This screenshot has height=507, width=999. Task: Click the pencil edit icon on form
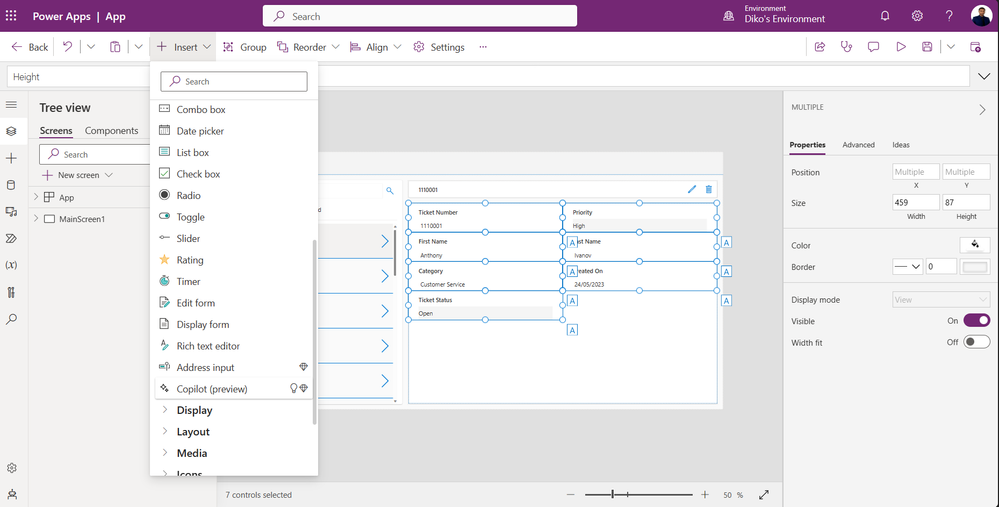(x=692, y=189)
